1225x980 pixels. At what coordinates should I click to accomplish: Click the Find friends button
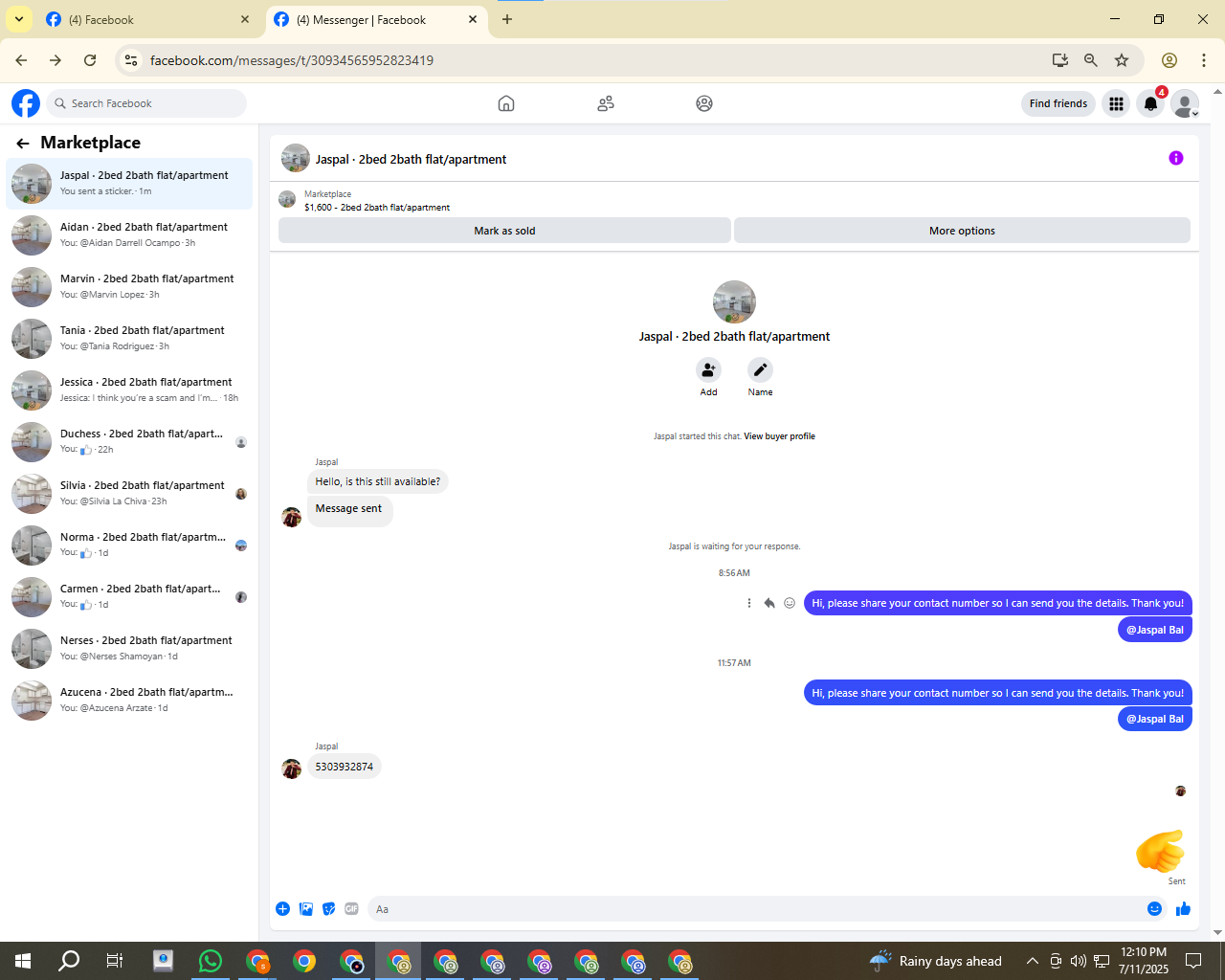click(1058, 103)
